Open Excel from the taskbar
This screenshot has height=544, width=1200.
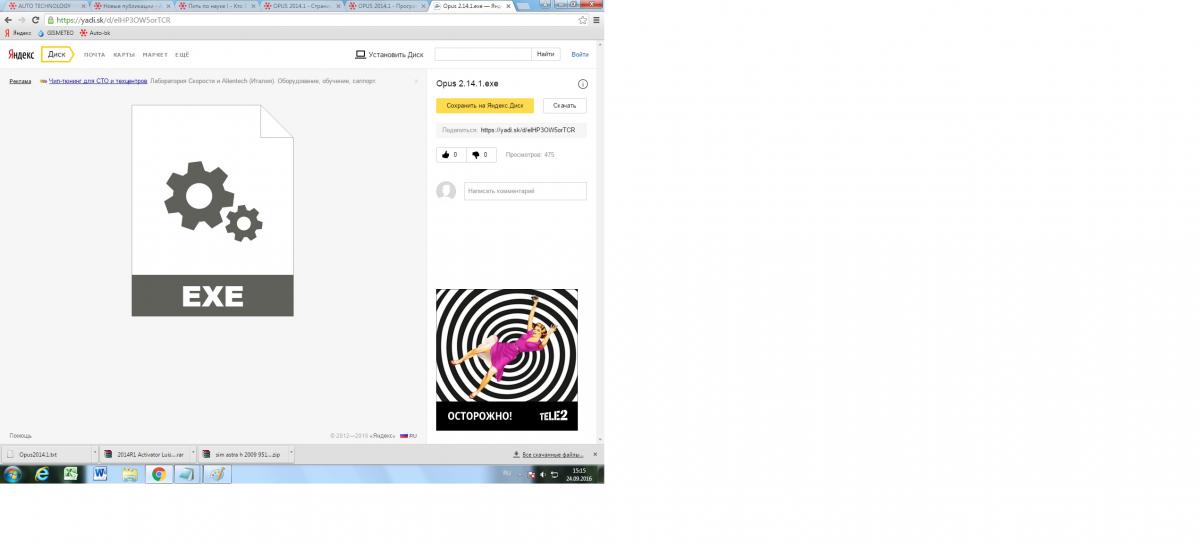coord(72,475)
